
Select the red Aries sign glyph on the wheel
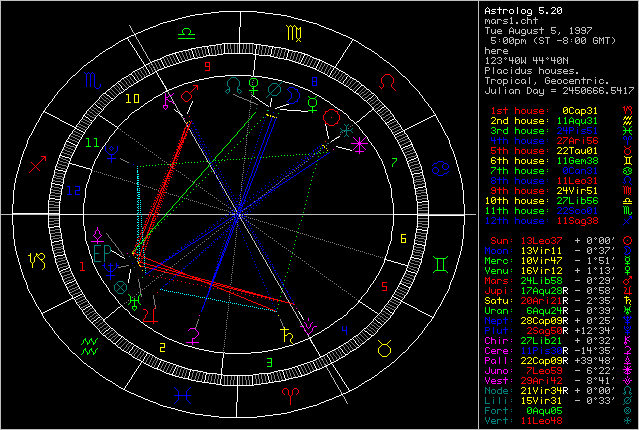291,396
